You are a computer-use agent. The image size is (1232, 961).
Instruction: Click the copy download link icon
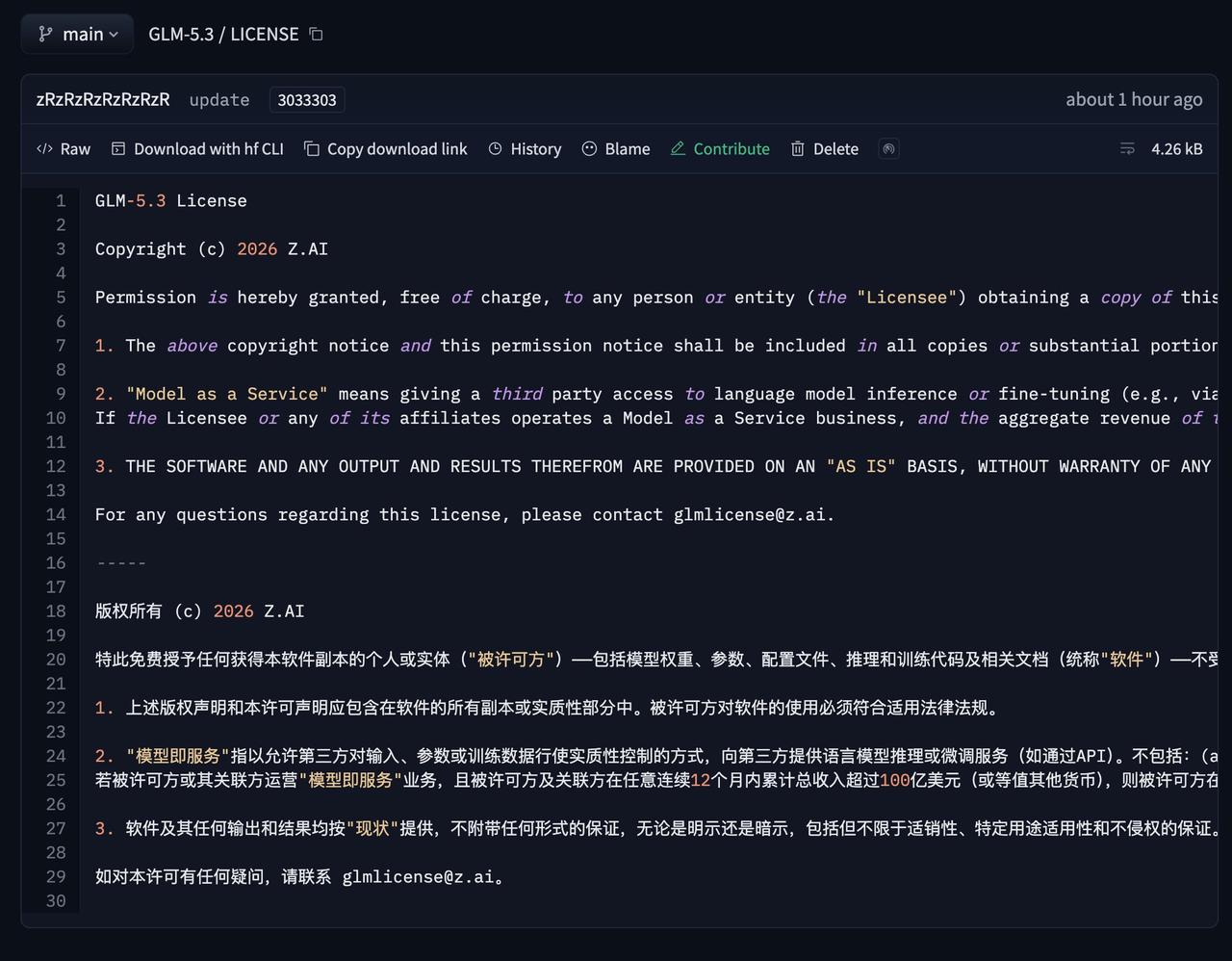[312, 148]
